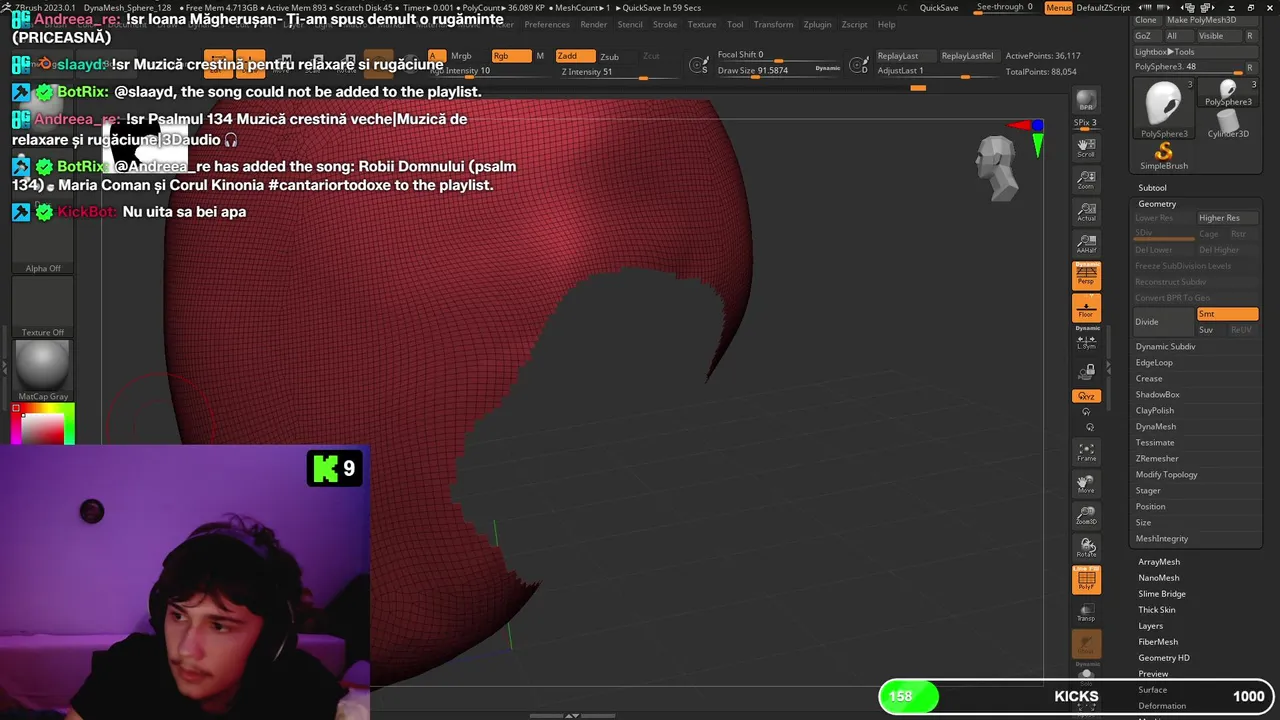This screenshot has height=720, width=1280.
Task: Select the PolySphere3 large tool thumbnail
Action: (x=1164, y=108)
